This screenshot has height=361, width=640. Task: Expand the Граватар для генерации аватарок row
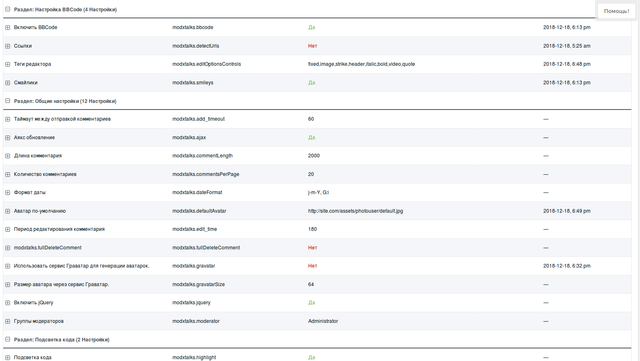(x=7, y=266)
